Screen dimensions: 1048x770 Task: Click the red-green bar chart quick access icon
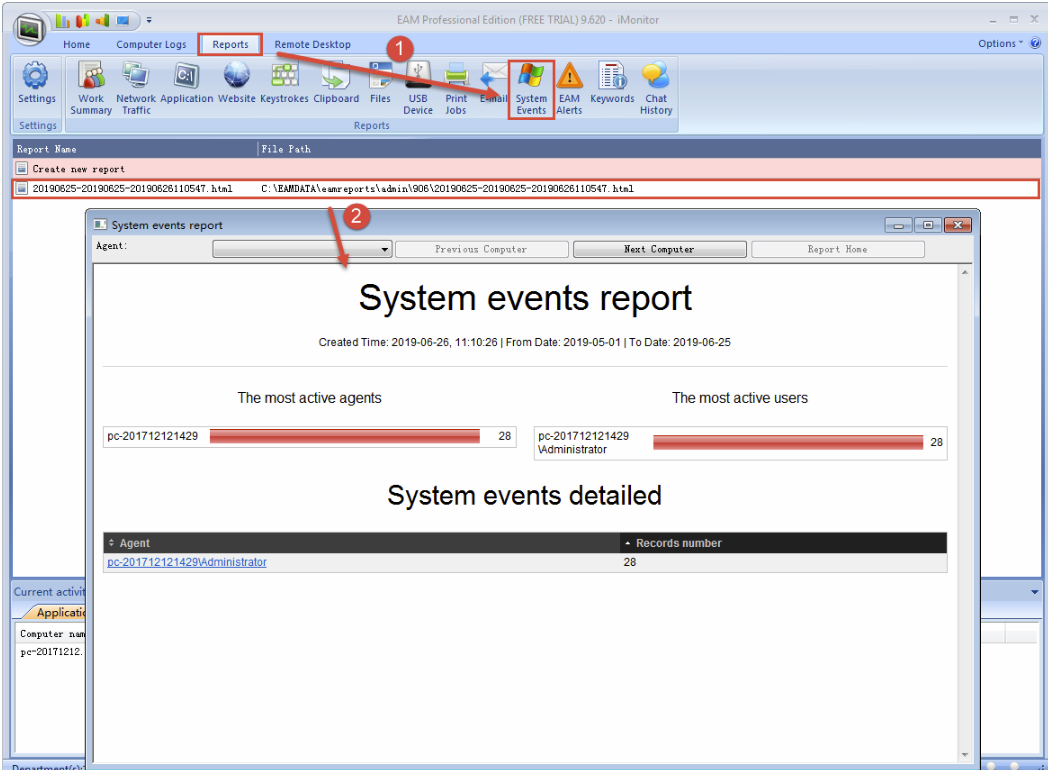(83, 21)
